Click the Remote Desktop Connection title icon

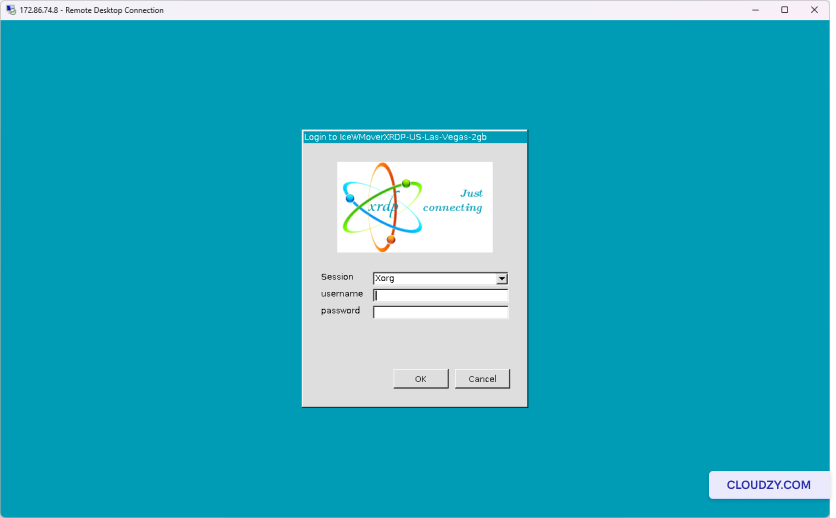[11, 10]
